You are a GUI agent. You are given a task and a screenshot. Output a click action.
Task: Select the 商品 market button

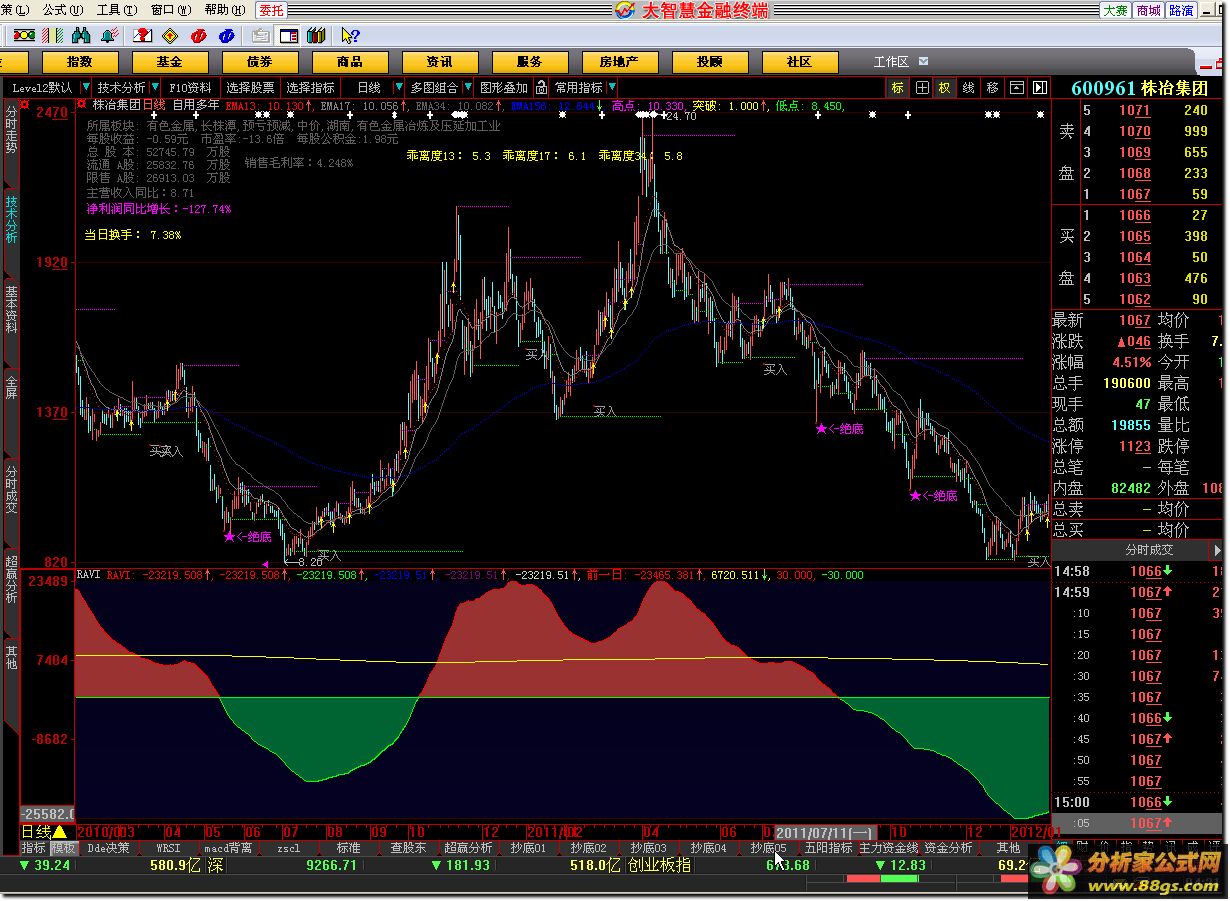coord(350,62)
